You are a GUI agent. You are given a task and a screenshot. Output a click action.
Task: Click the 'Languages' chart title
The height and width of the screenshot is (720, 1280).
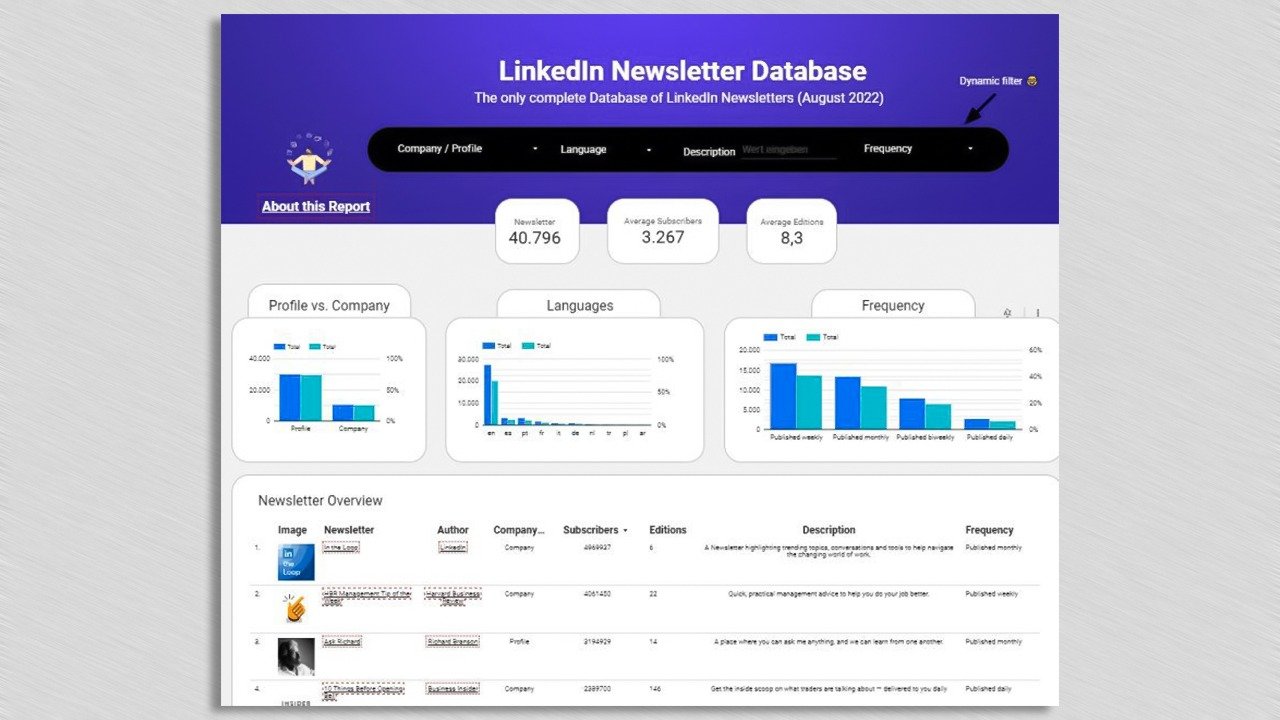point(580,306)
